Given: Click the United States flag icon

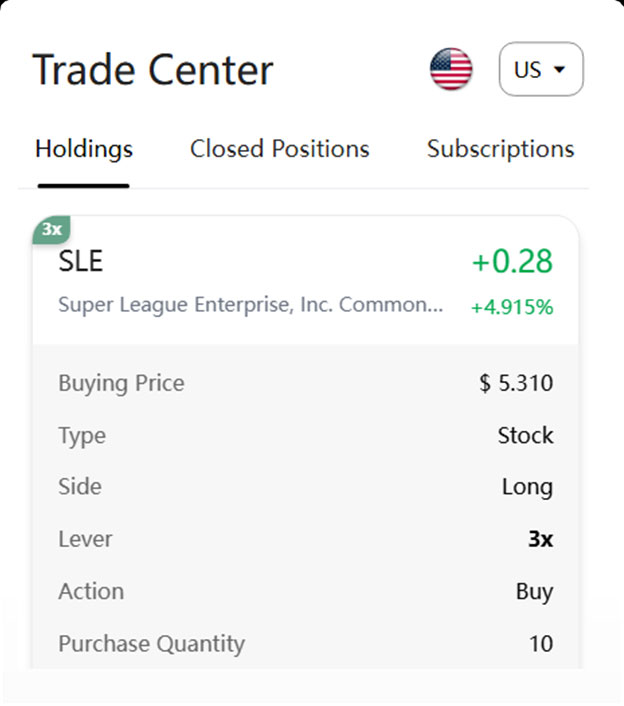Looking at the screenshot, I should pos(451,69).
